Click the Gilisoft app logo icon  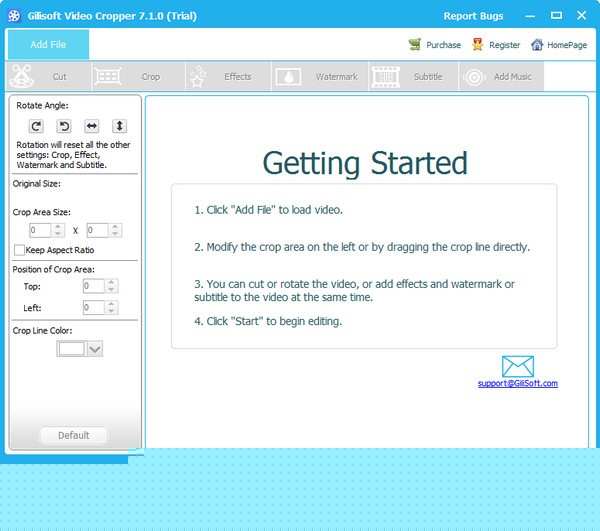14,16
